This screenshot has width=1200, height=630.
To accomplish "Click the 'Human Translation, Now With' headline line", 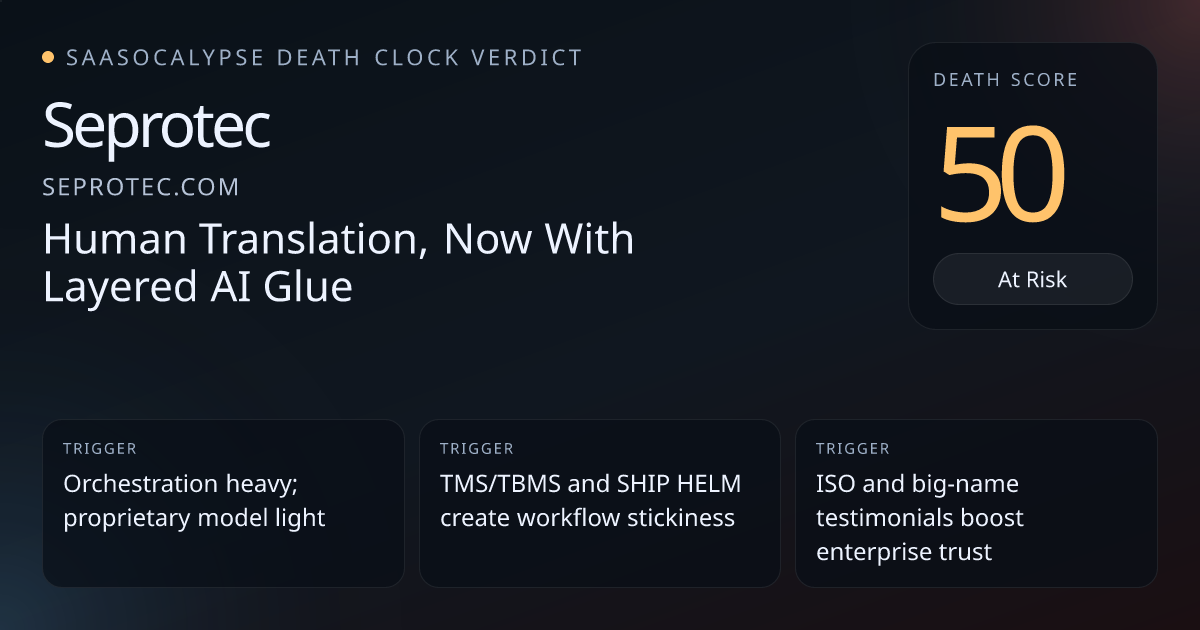I will [x=338, y=240].
